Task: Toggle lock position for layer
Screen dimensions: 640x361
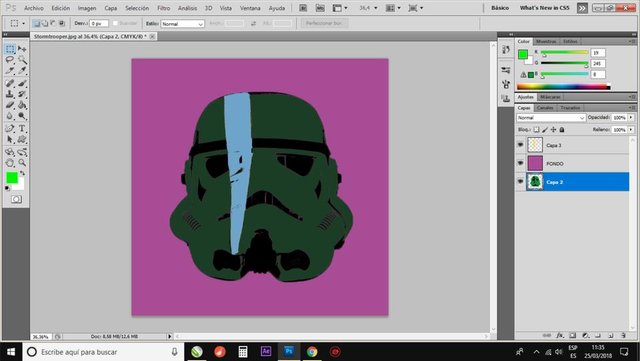Action: (553, 130)
